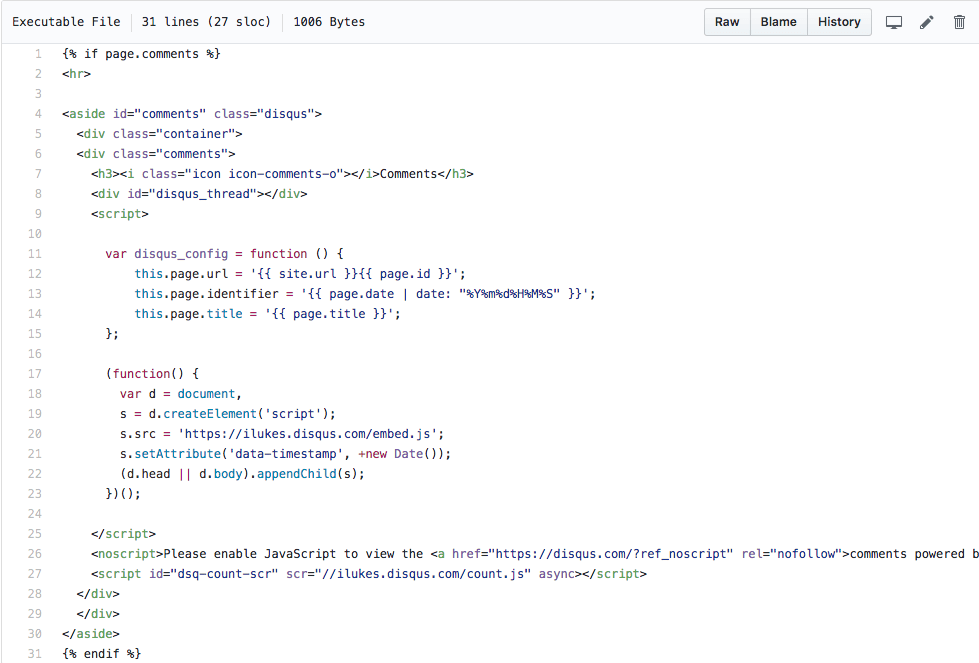
Task: Click the div id="disqus_thread" line
Action: click(199, 194)
